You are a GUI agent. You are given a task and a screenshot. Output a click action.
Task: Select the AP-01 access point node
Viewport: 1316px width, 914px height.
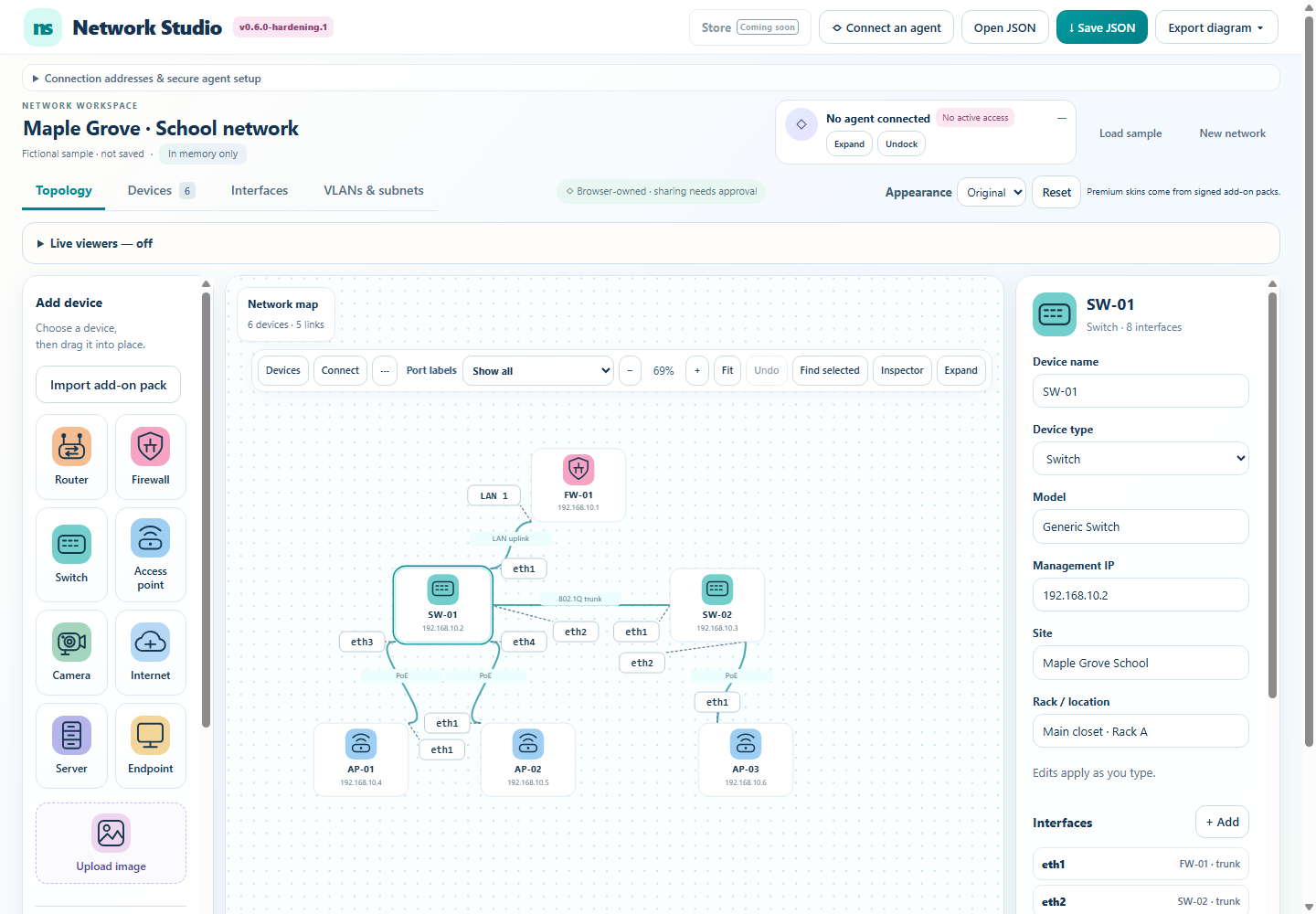tap(361, 760)
